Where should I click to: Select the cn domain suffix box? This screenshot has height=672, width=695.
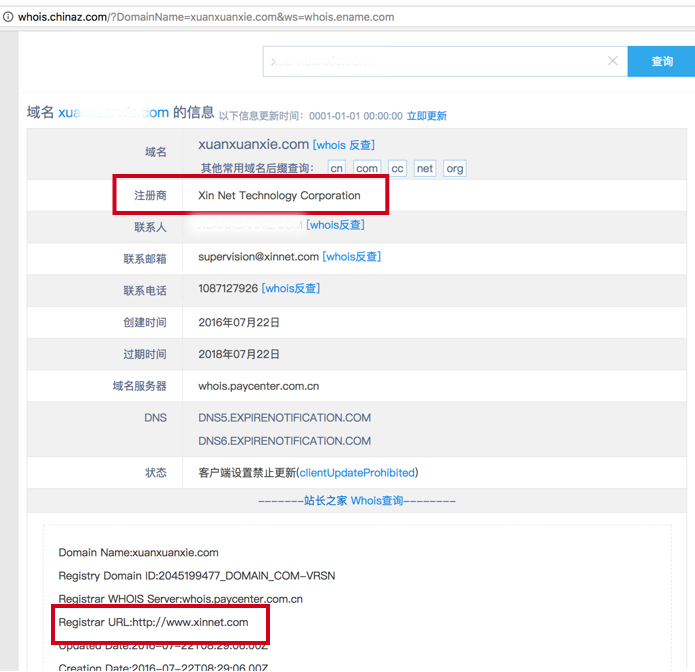(337, 169)
